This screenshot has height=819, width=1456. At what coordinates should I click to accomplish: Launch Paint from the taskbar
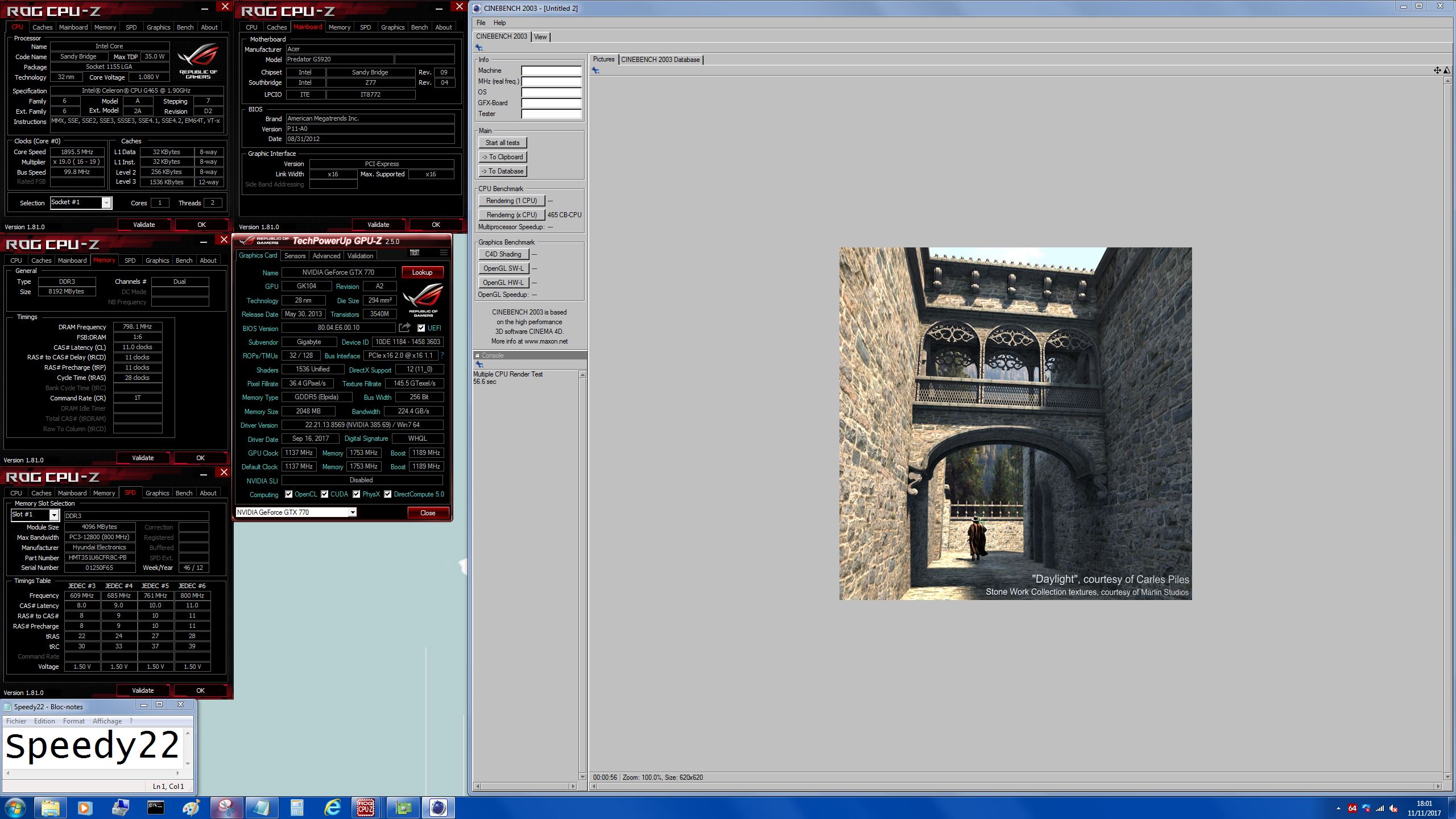(x=191, y=808)
